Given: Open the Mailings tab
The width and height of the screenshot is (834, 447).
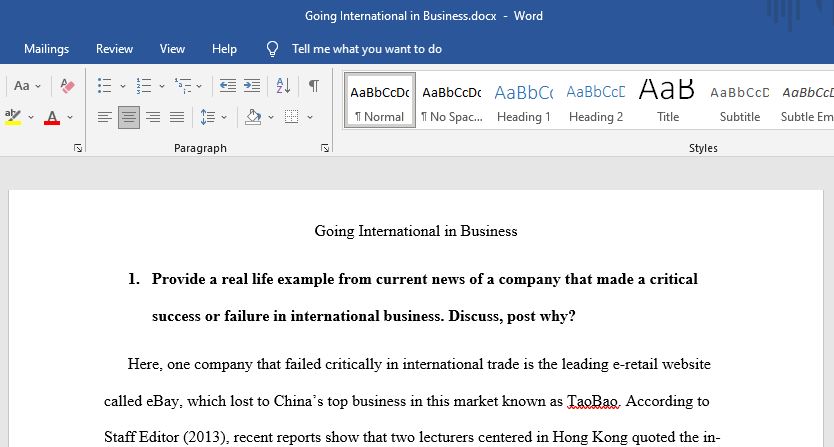Looking at the screenshot, I should point(47,49).
